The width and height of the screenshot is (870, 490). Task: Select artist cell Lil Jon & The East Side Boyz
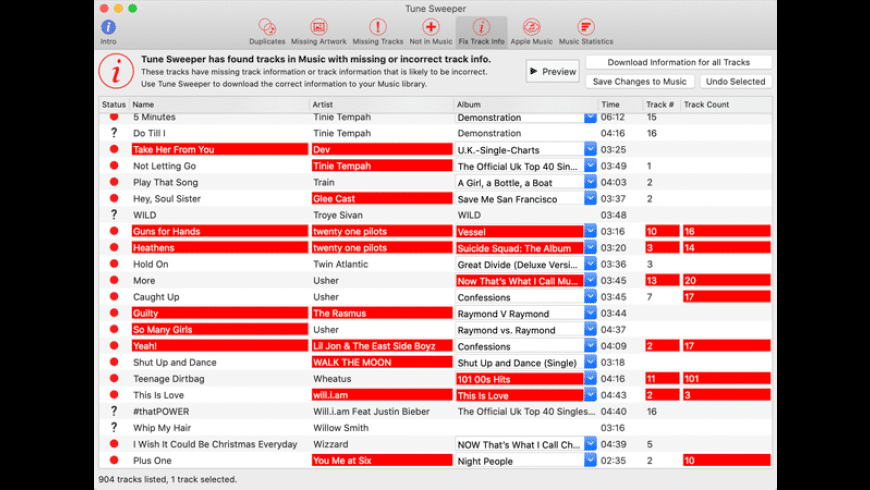point(382,346)
